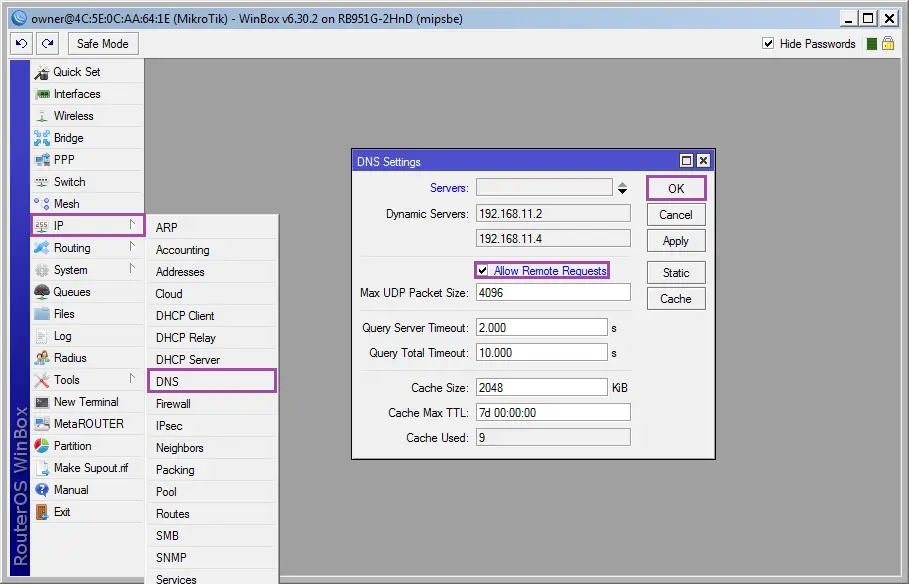Image resolution: width=909 pixels, height=584 pixels.
Task: Click the Wireless antenna icon
Action: pos(42,116)
